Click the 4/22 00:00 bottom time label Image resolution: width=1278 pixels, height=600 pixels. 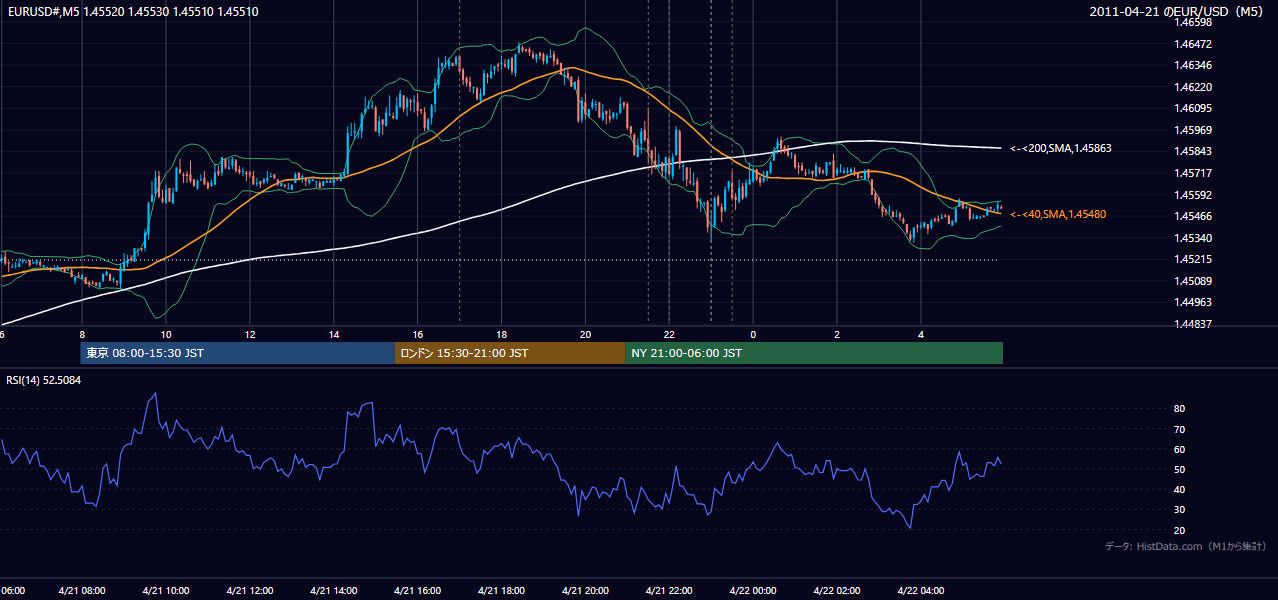pyautogui.click(x=754, y=590)
